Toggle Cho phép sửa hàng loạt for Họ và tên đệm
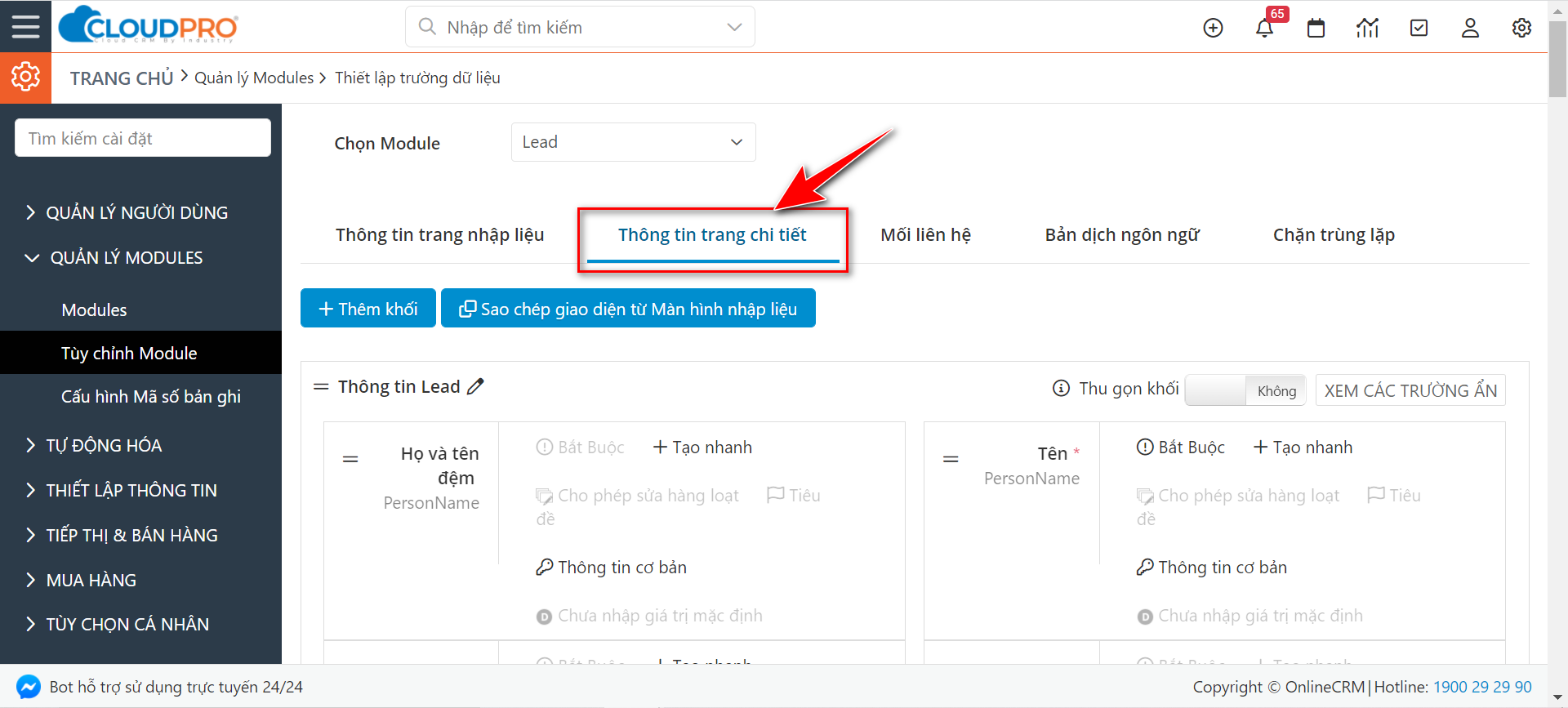The width and height of the screenshot is (1568, 708). pos(637,496)
